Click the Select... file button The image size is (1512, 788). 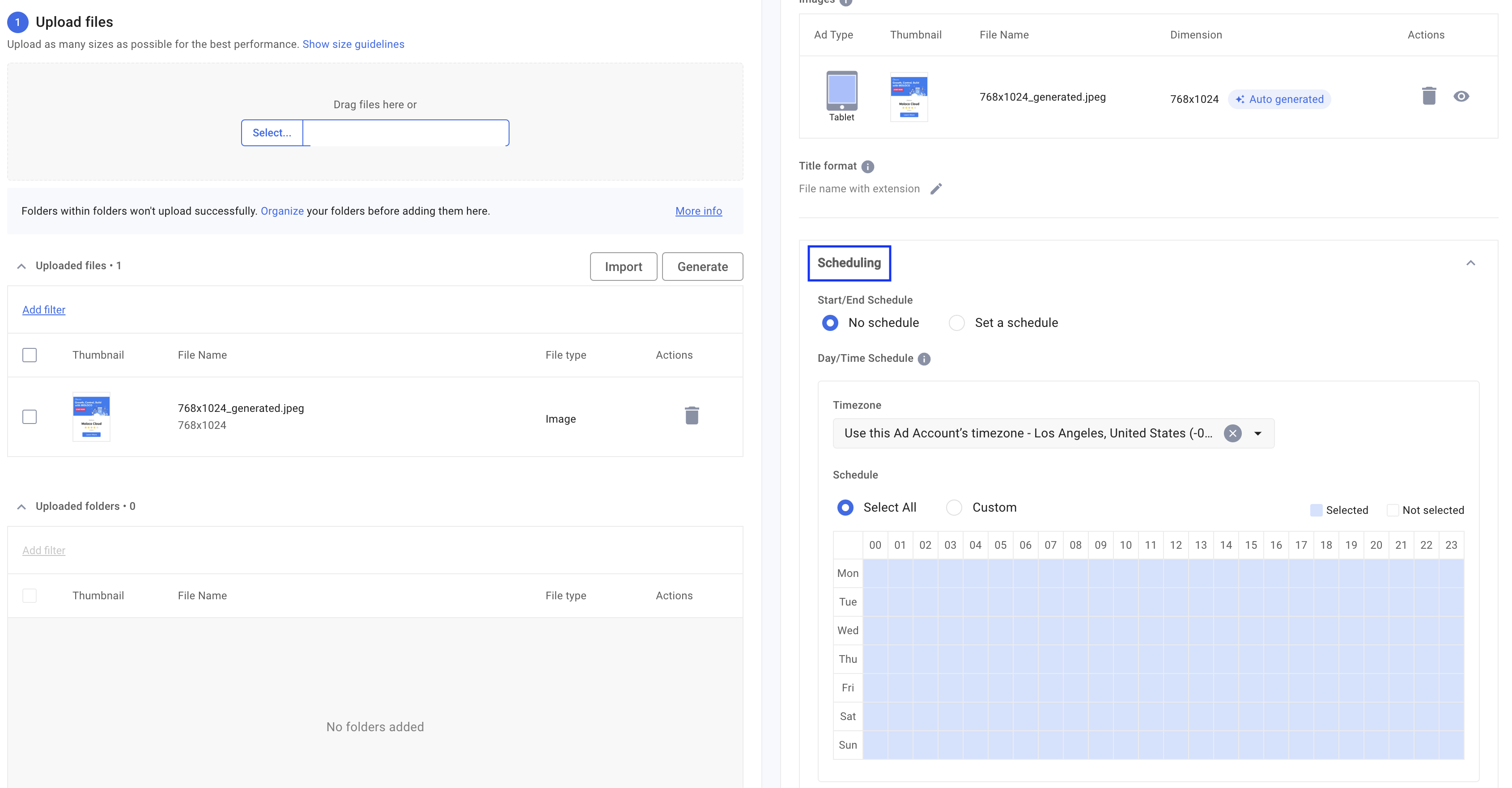coord(272,133)
